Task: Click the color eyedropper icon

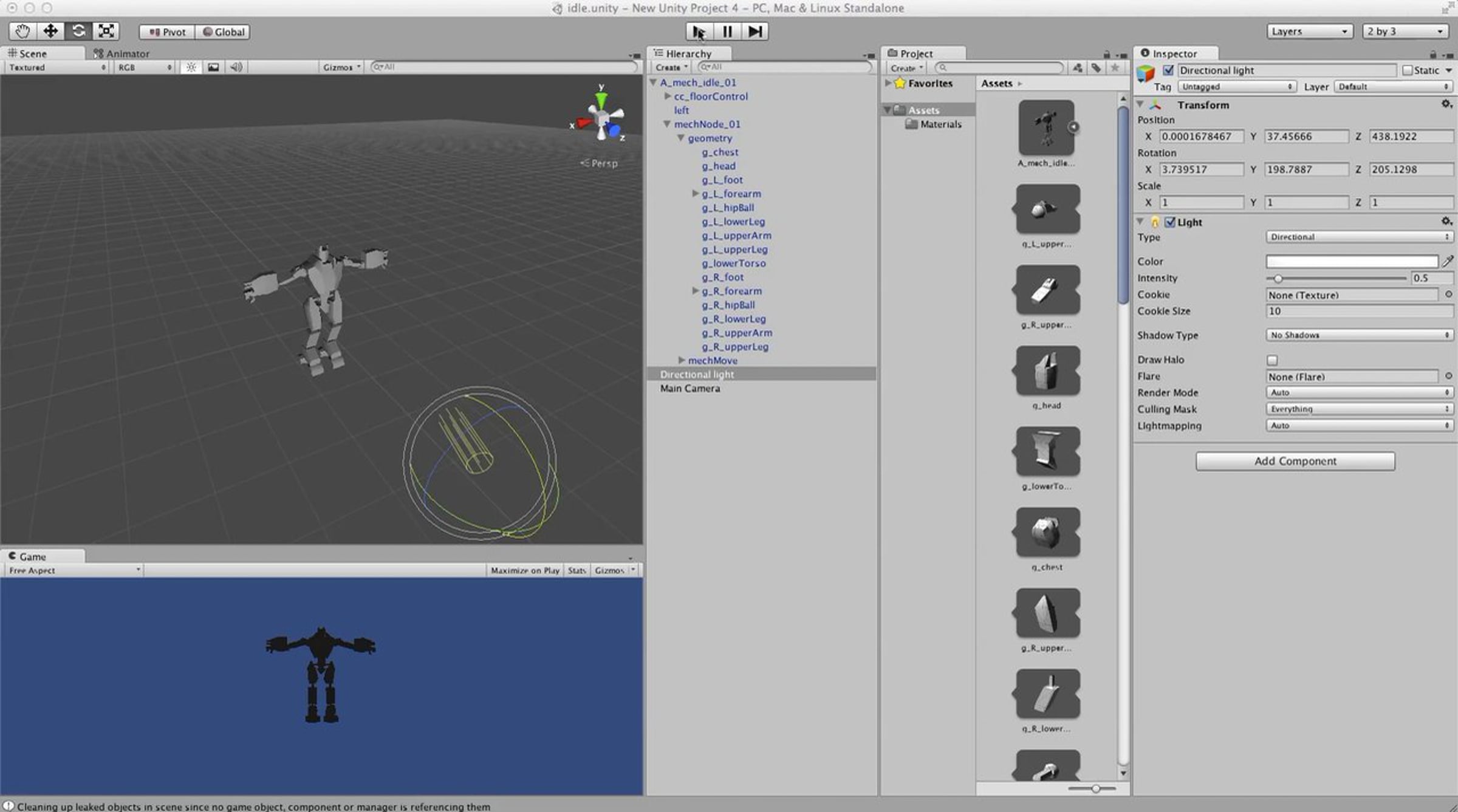Action: click(x=1448, y=261)
